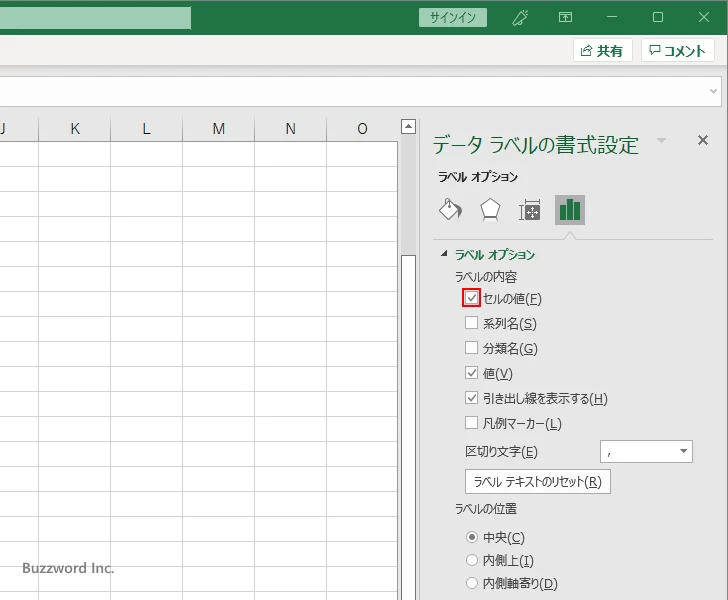This screenshot has width=728, height=600.
Task: Click the ラベル オプション dropdown heading text
Action: click(x=478, y=177)
